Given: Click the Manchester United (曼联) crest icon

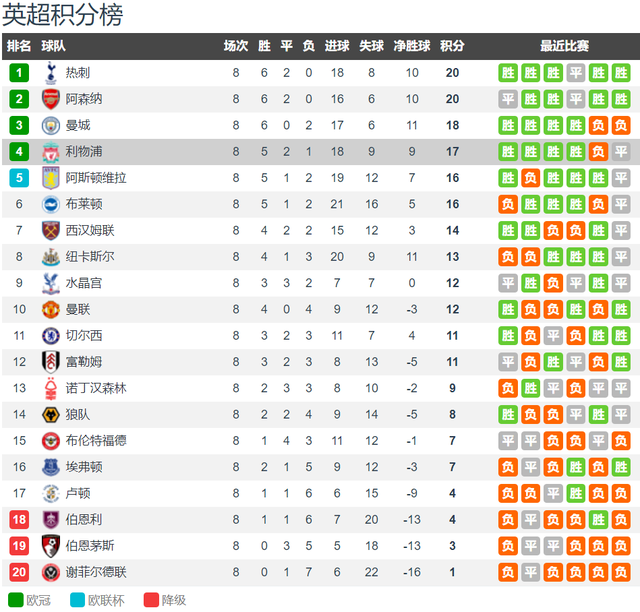Looking at the screenshot, I should click(x=50, y=309).
